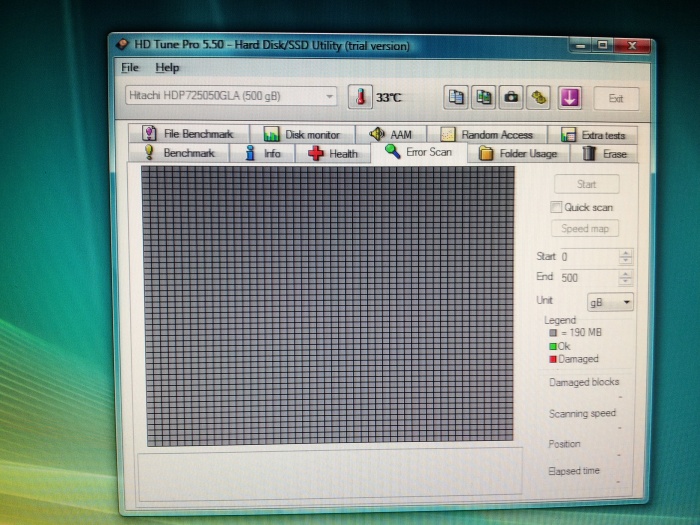Open the Help menu
The height and width of the screenshot is (525, 700).
tap(167, 68)
